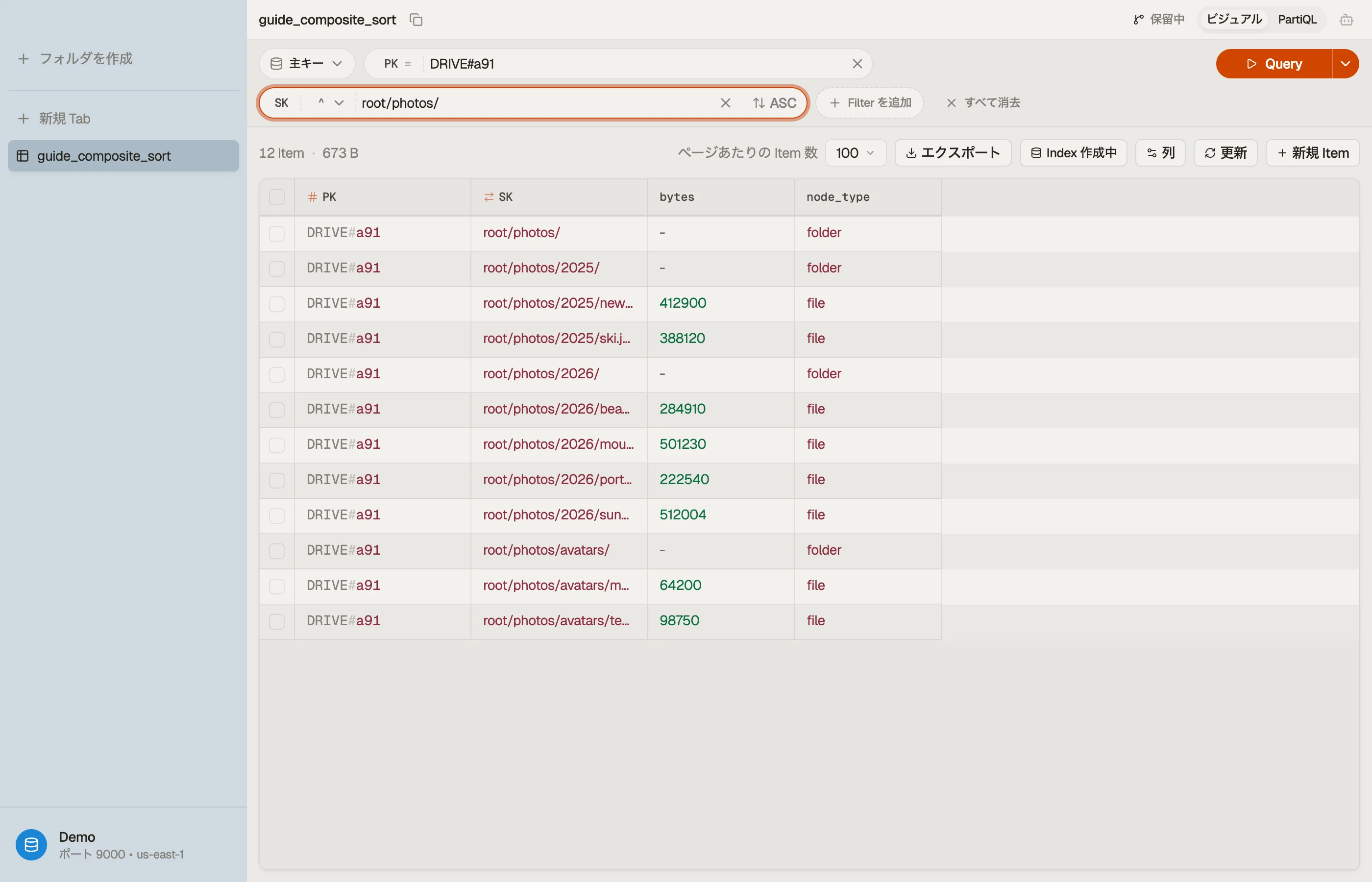Run the Query button
1372x882 pixels.
pyautogui.click(x=1274, y=64)
